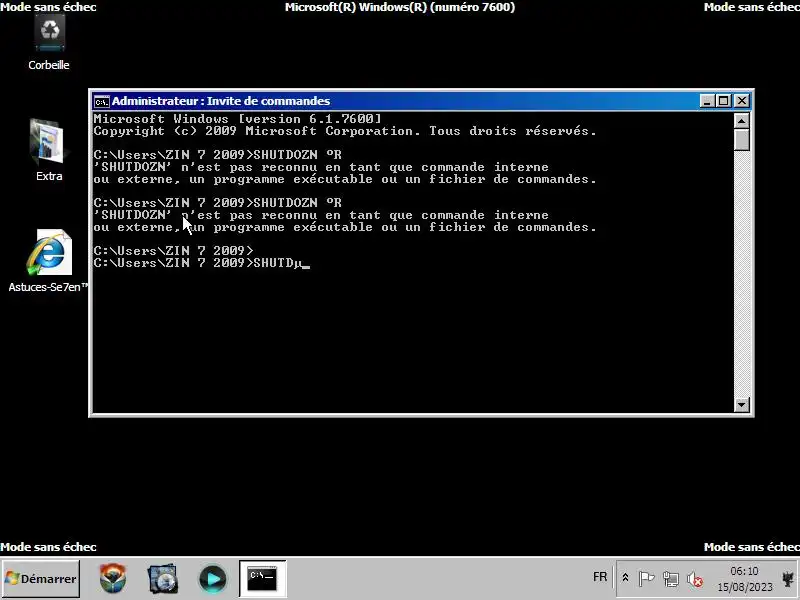
Task: Click the 'Copyright (c) 2009 Microsoft Corporation' line
Action: tap(345, 131)
